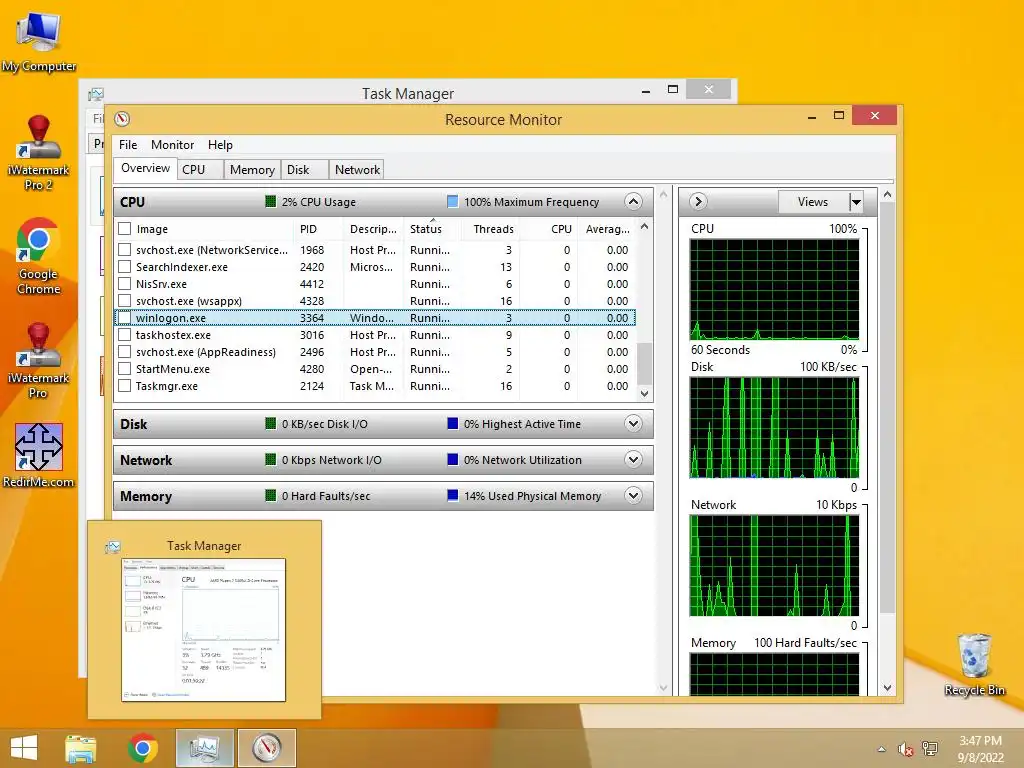This screenshot has height=768, width=1024.
Task: Click Task Manager title bar icon
Action: pyautogui.click(x=96, y=94)
